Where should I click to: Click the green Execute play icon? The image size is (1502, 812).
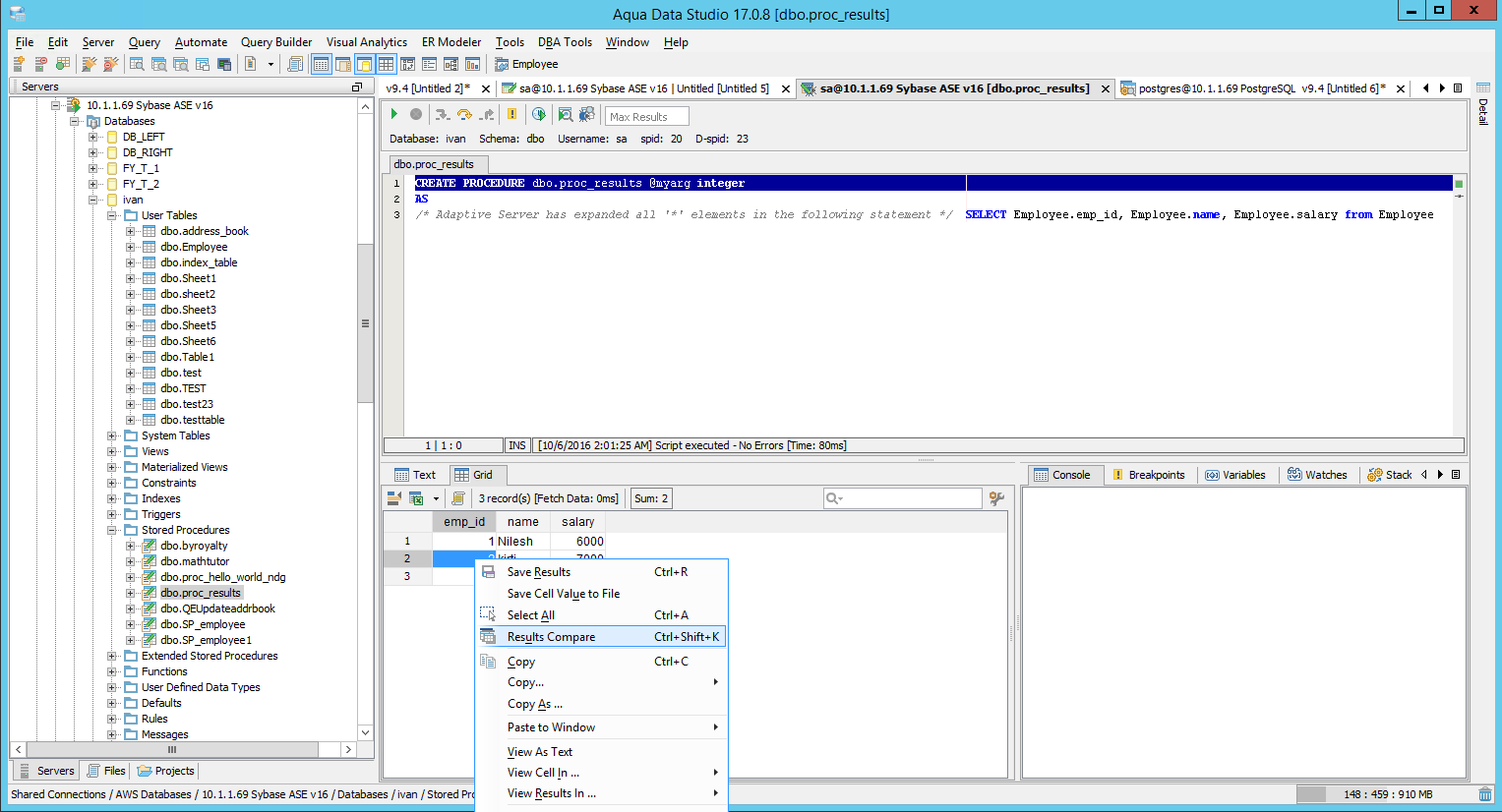tap(394, 115)
